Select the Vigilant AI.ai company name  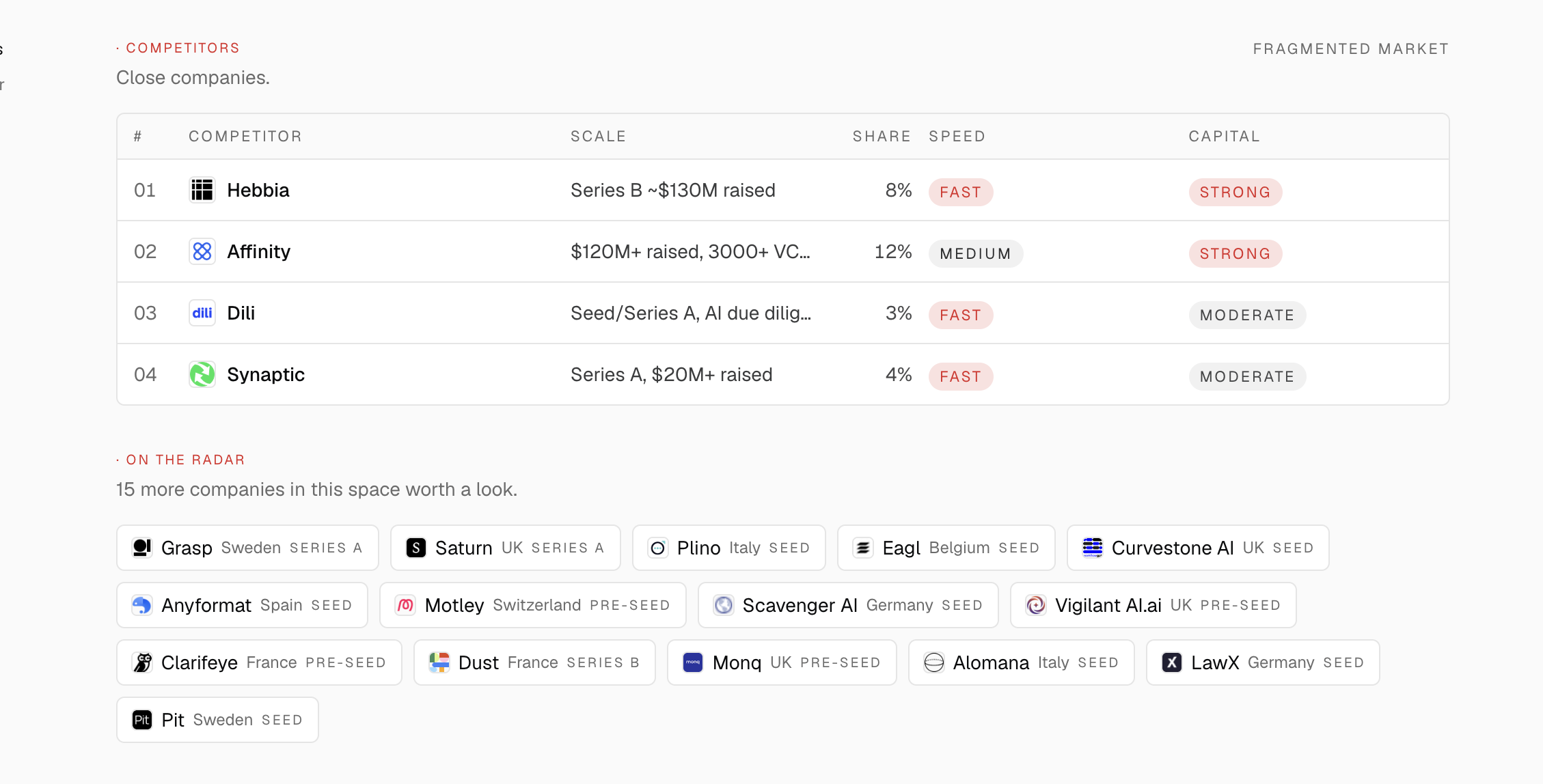pyautogui.click(x=1108, y=605)
